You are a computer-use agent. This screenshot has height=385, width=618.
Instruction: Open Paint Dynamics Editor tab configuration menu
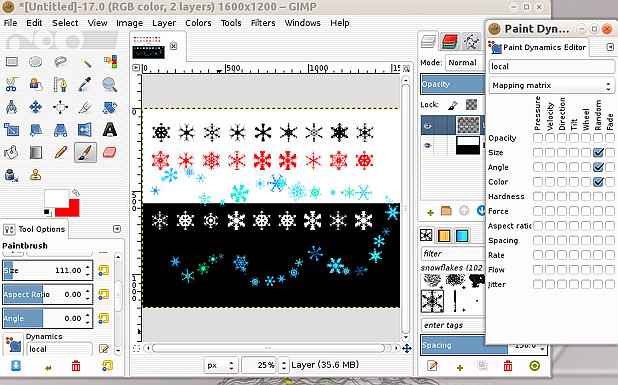[x=610, y=47]
